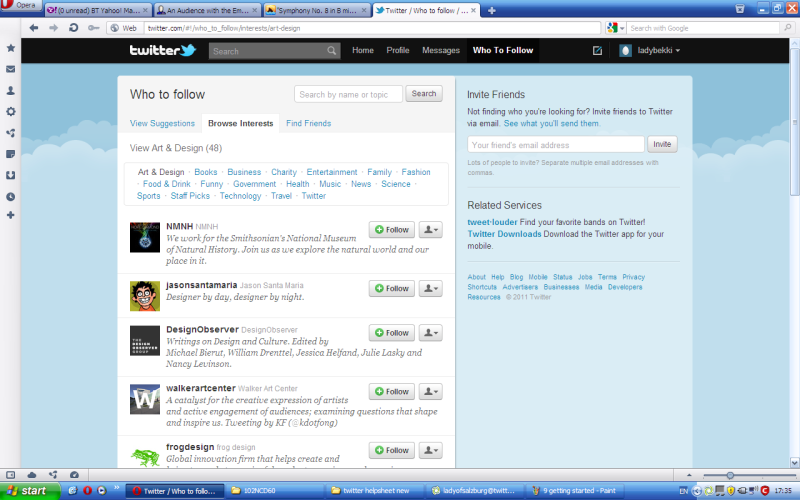800x500 pixels.
Task: Open the user actions dropdown for NMNH
Action: tap(431, 230)
